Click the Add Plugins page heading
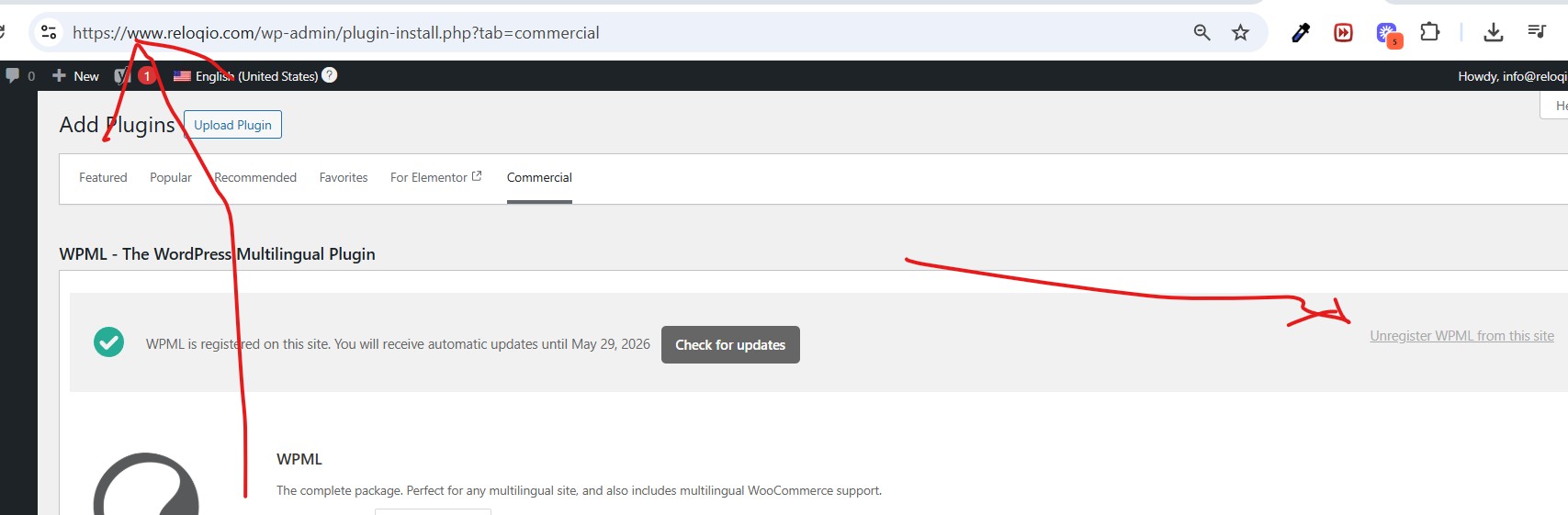 117,125
